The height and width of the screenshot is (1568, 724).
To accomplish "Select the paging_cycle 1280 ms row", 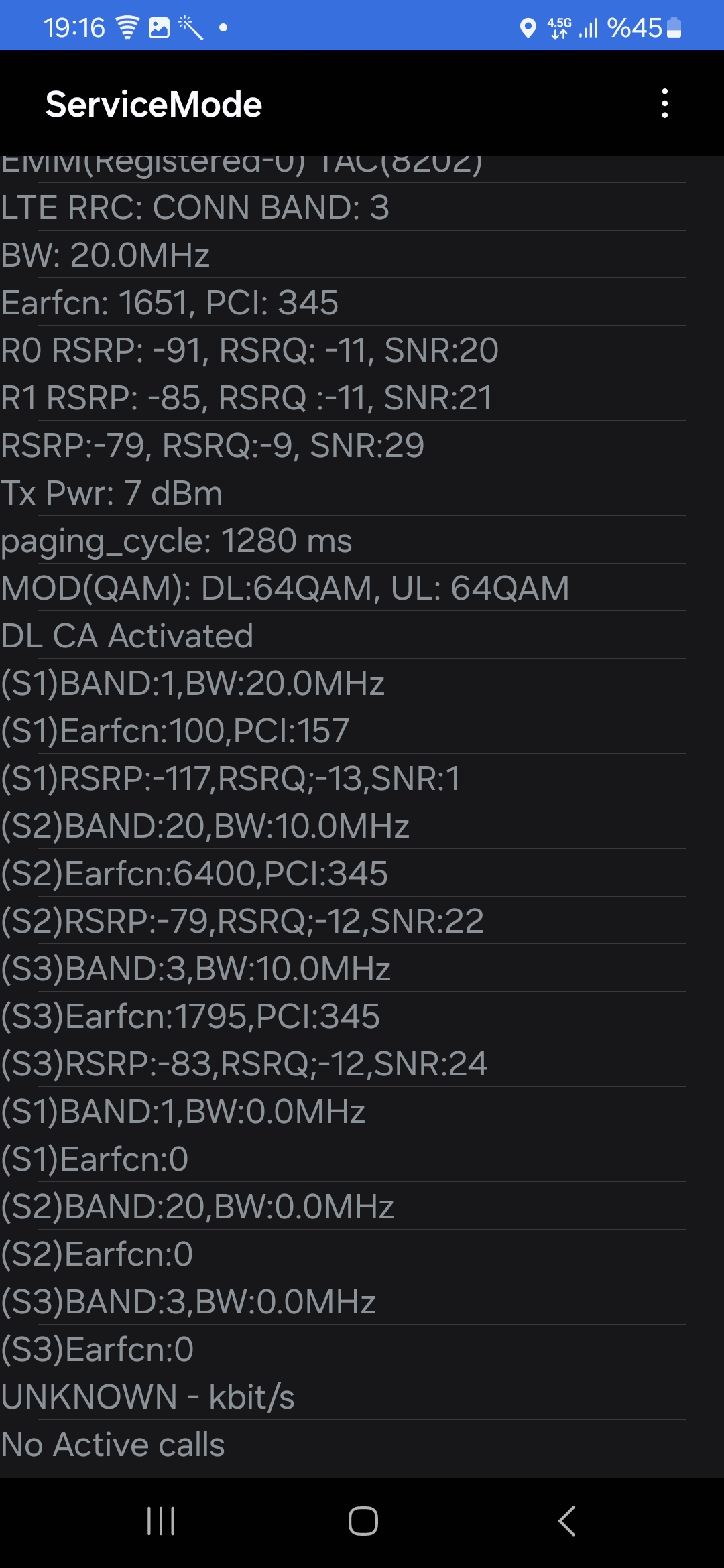I will point(343,540).
